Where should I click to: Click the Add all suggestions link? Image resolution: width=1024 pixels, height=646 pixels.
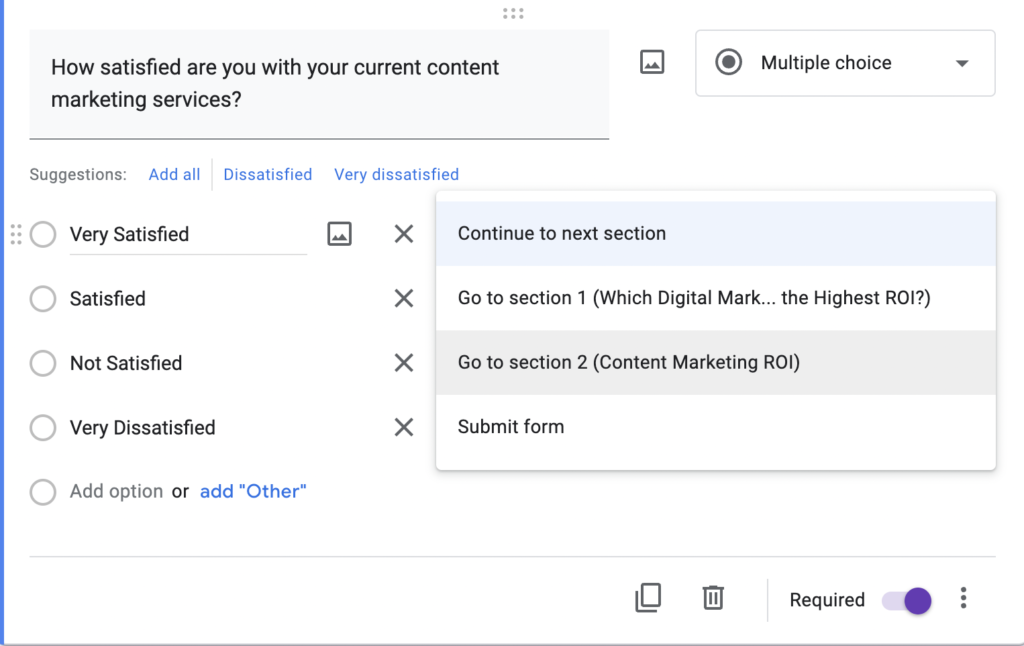[x=174, y=174]
